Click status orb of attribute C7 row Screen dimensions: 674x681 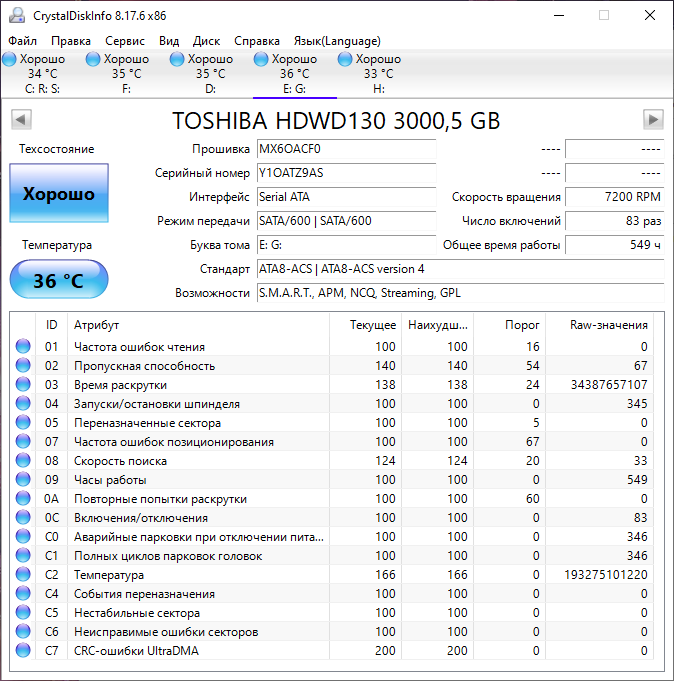[23, 650]
